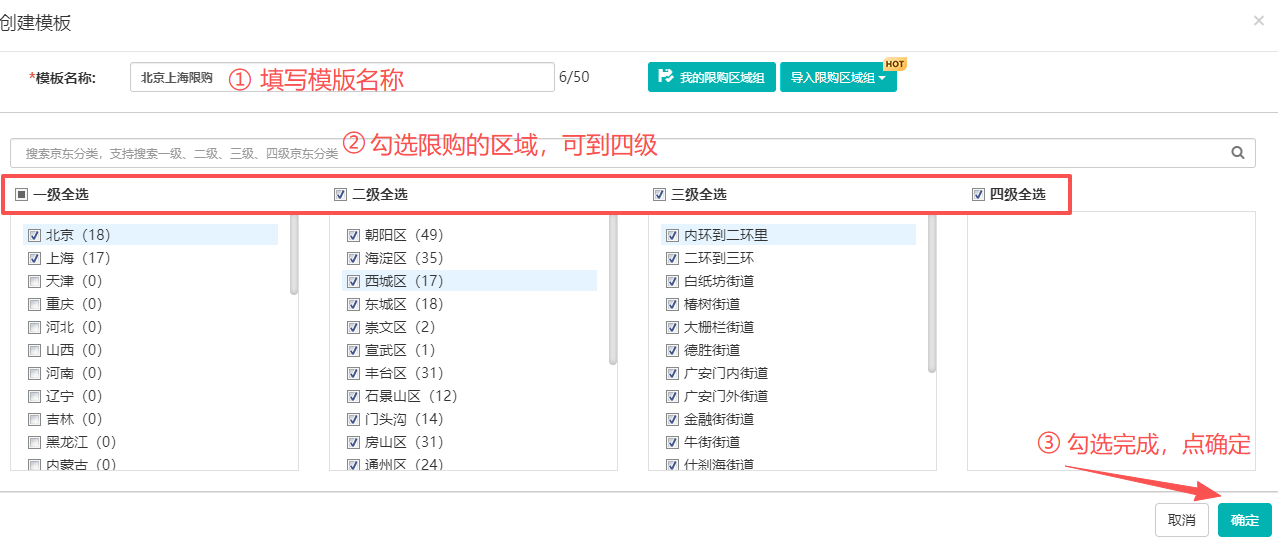This screenshot has height=543, width=1278.
Task: Close the create template dialog
Action: pyautogui.click(x=1258, y=21)
